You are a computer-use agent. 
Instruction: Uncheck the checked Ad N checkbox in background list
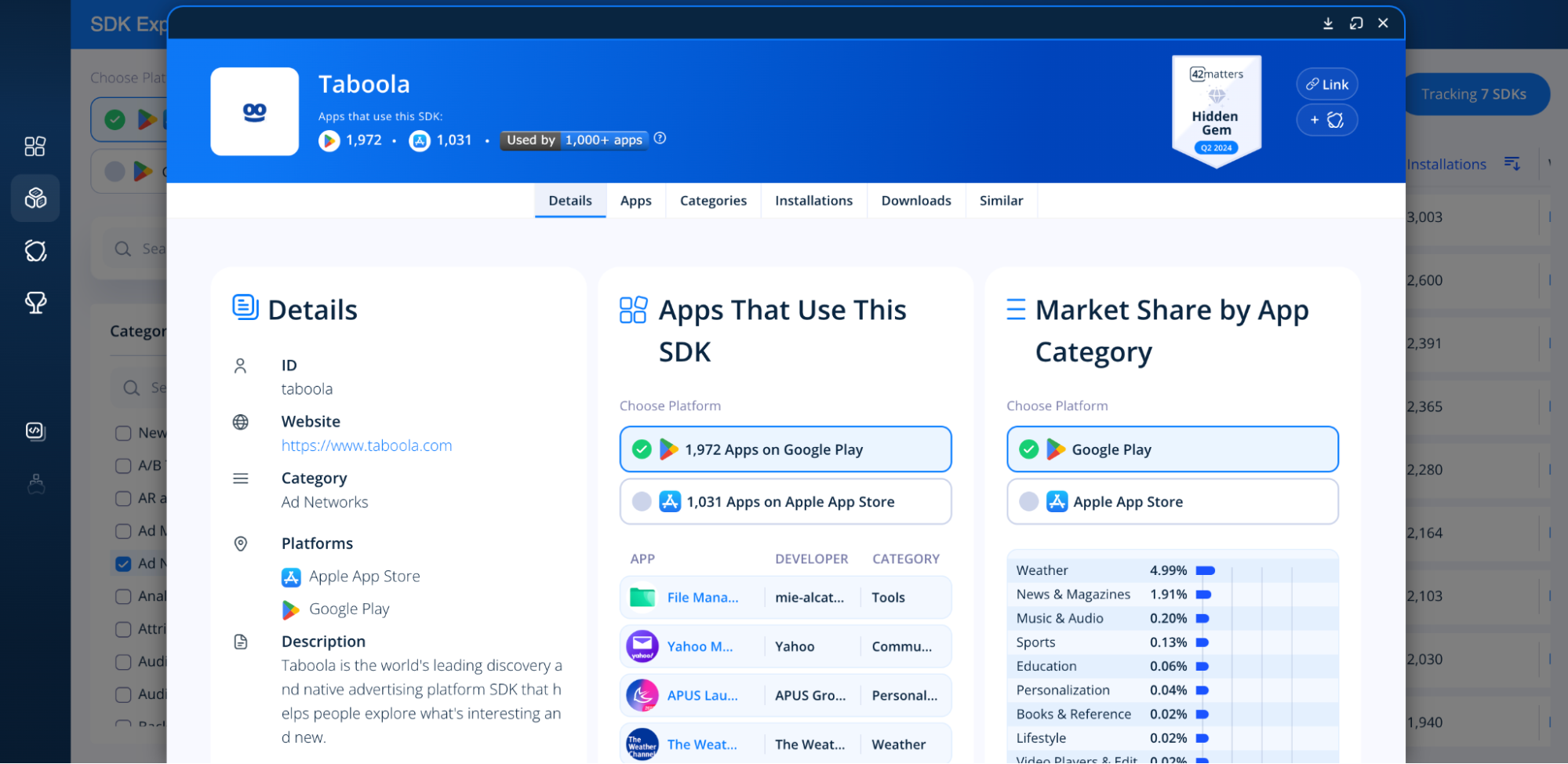[123, 564]
